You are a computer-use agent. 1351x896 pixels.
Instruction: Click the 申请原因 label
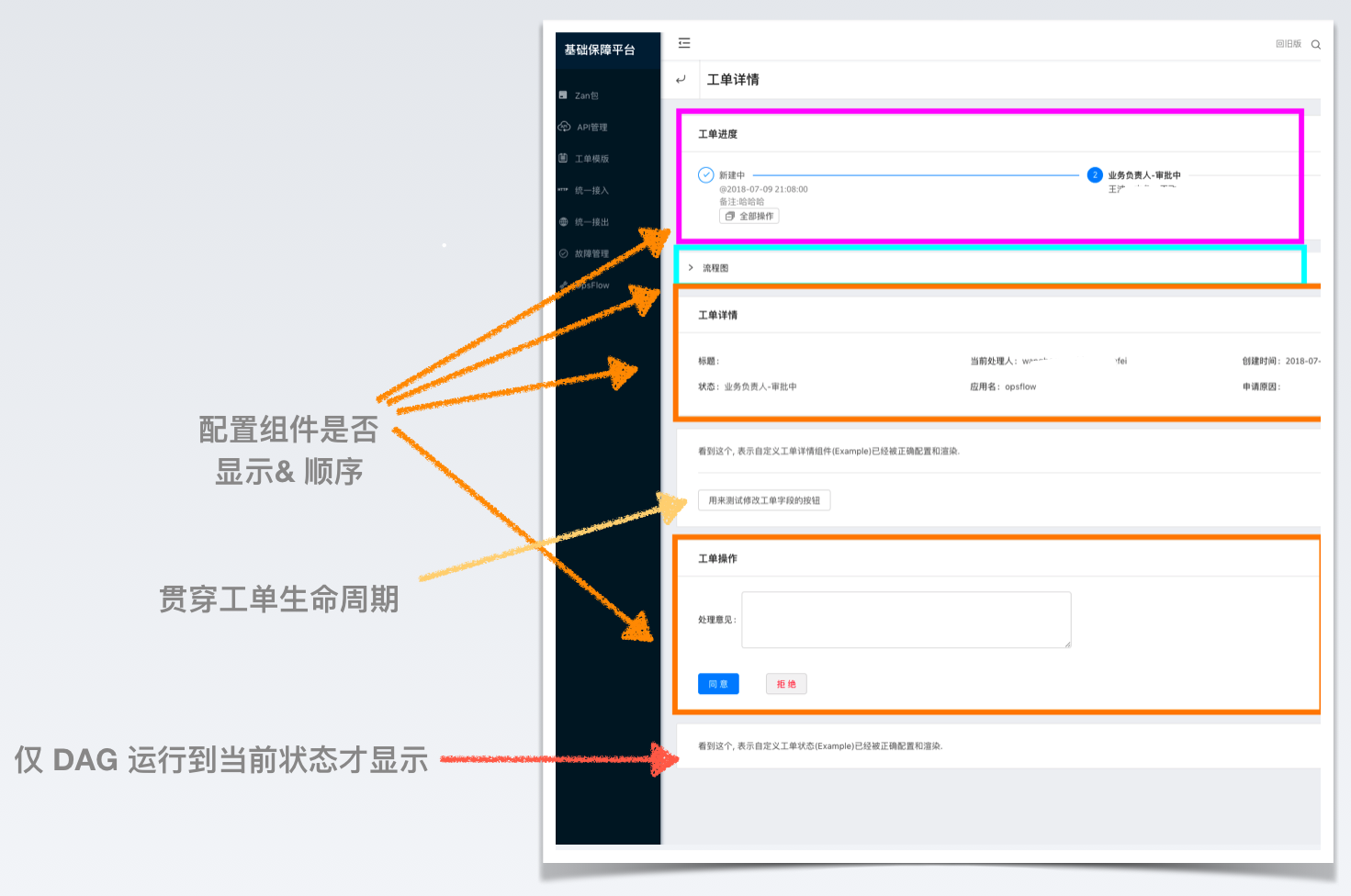pyautogui.click(x=1261, y=386)
